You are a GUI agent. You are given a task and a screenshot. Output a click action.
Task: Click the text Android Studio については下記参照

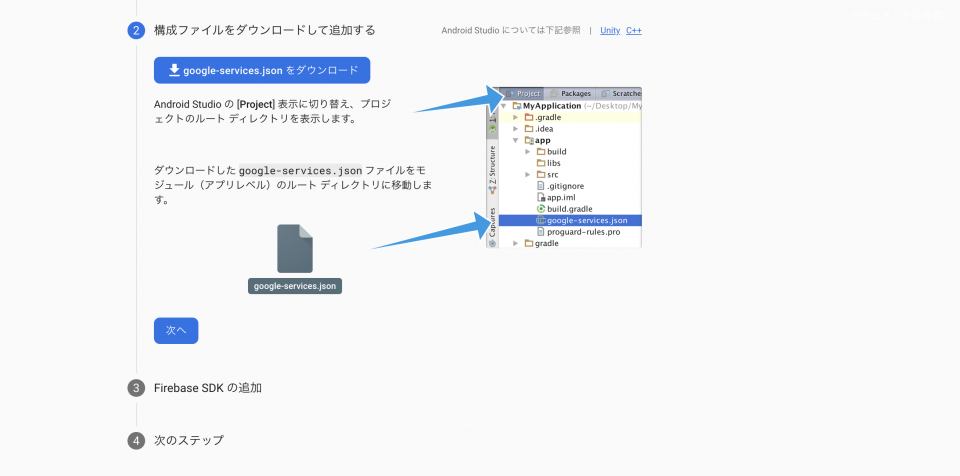511,30
